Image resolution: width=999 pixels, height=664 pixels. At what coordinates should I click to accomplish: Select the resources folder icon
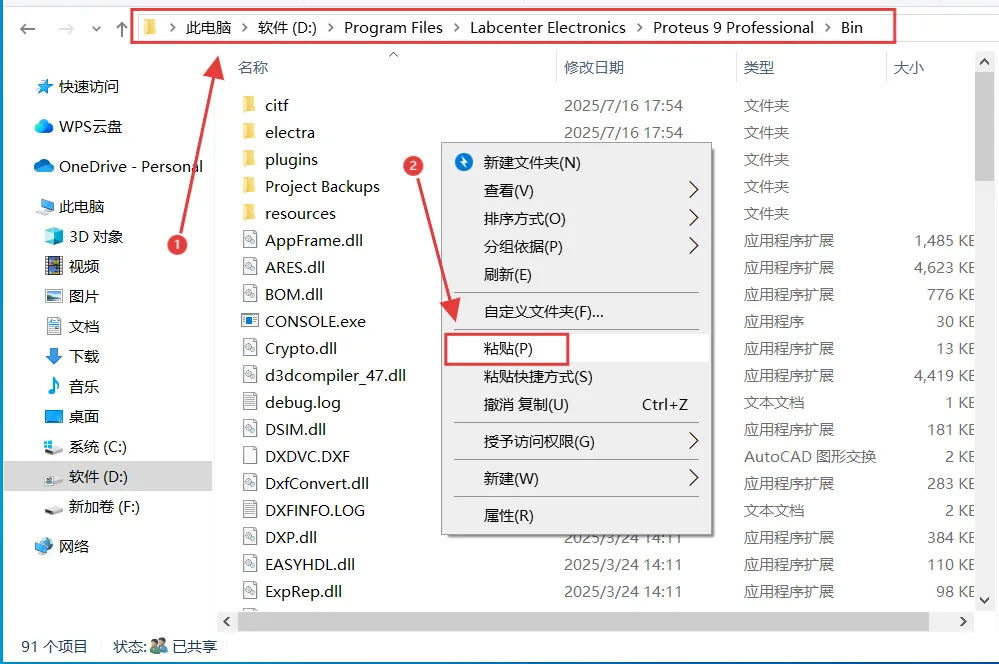pyautogui.click(x=249, y=213)
